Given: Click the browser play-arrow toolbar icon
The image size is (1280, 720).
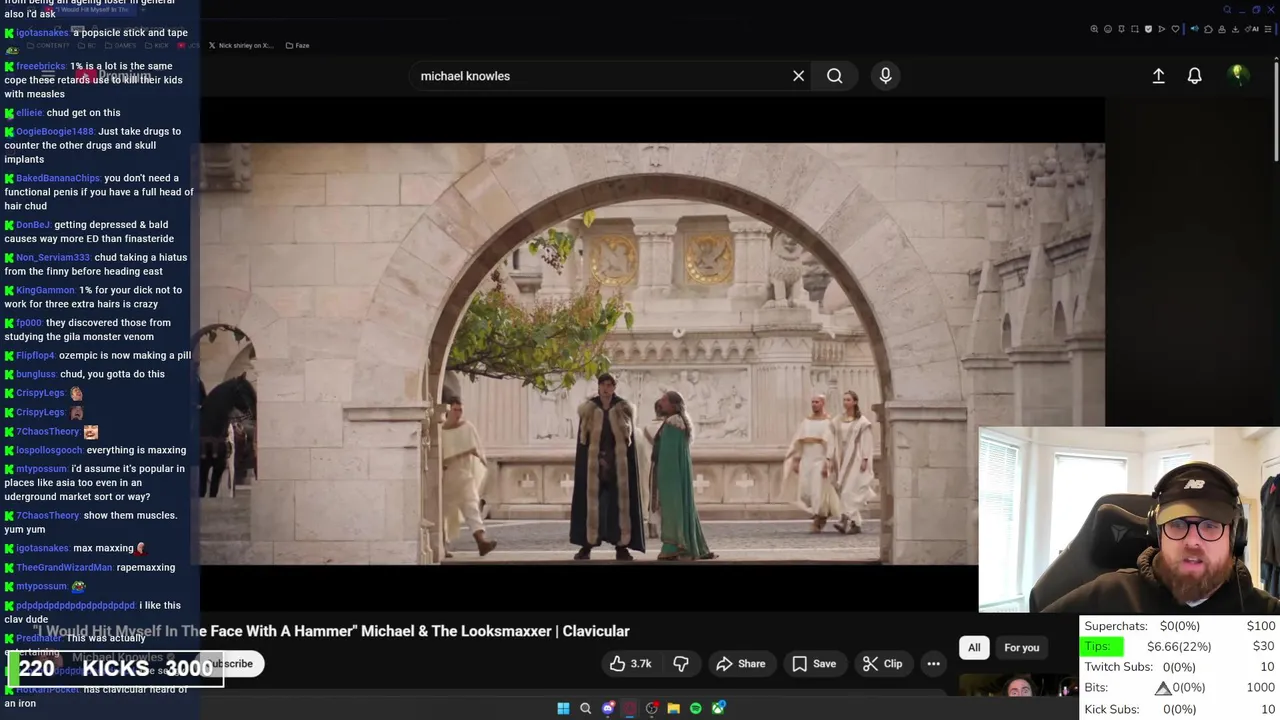Looking at the screenshot, I should (x=1161, y=29).
